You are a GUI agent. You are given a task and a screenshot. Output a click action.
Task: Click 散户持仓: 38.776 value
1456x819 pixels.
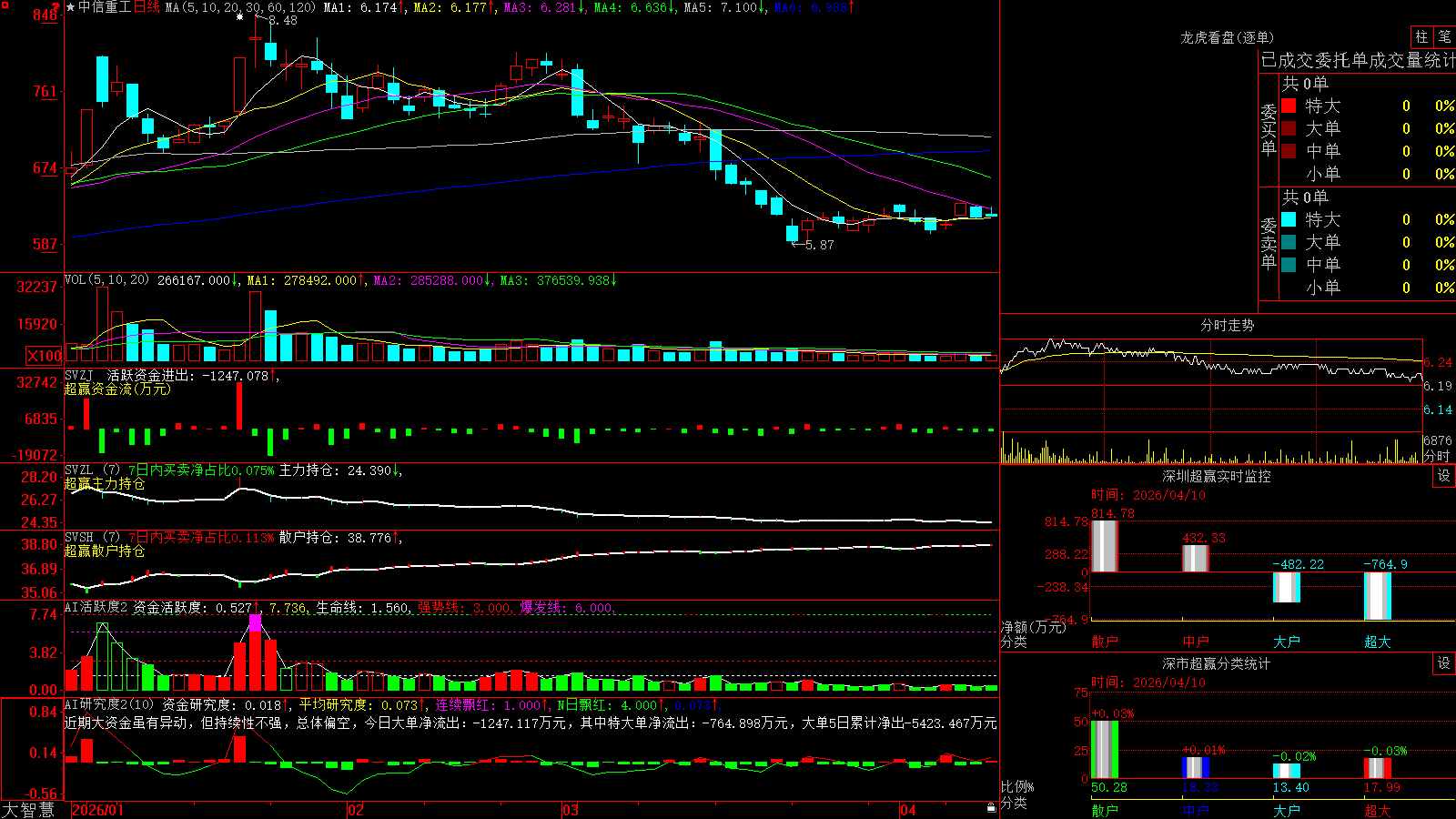tap(335, 538)
